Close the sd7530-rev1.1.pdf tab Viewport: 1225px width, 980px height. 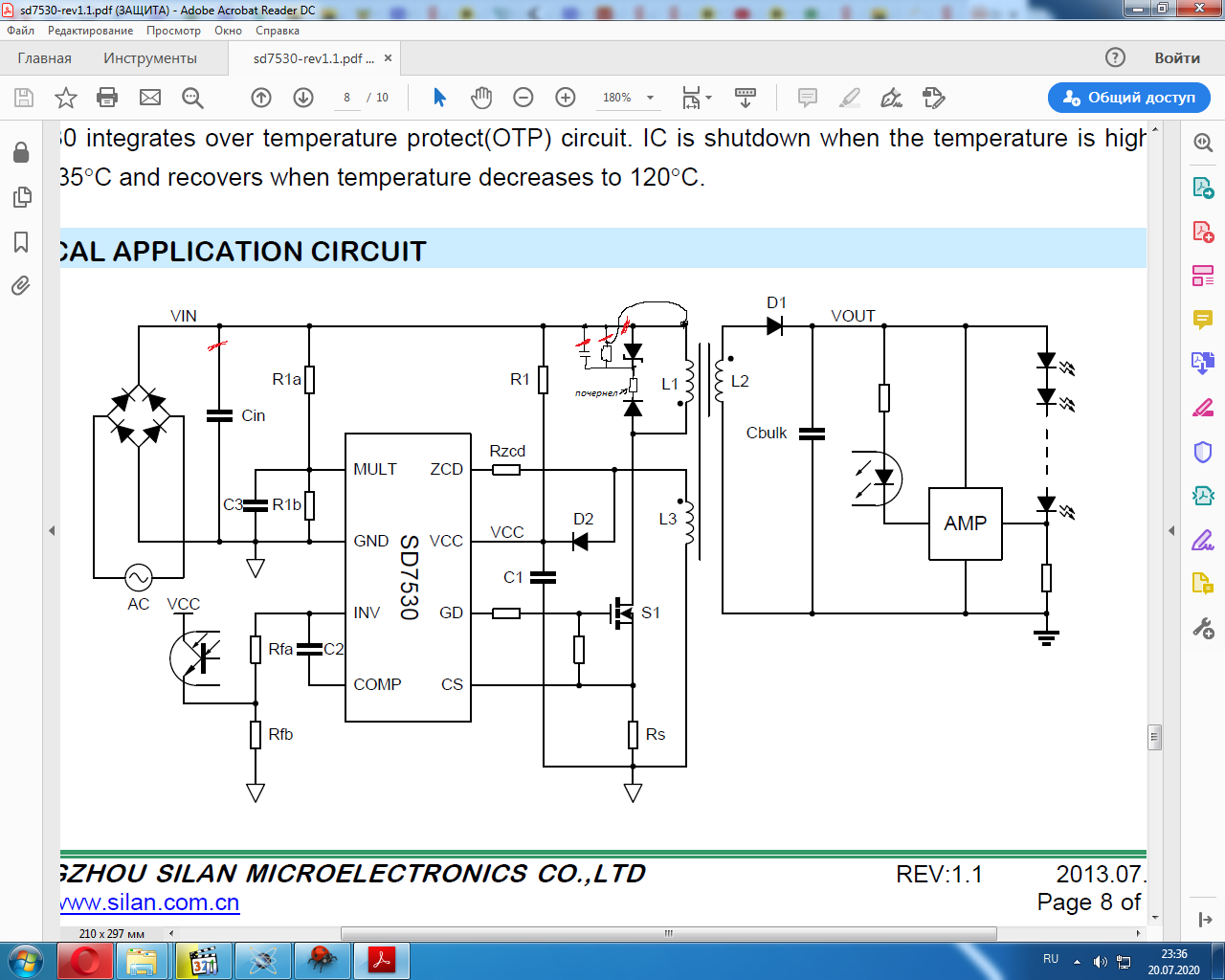pyautogui.click(x=388, y=58)
